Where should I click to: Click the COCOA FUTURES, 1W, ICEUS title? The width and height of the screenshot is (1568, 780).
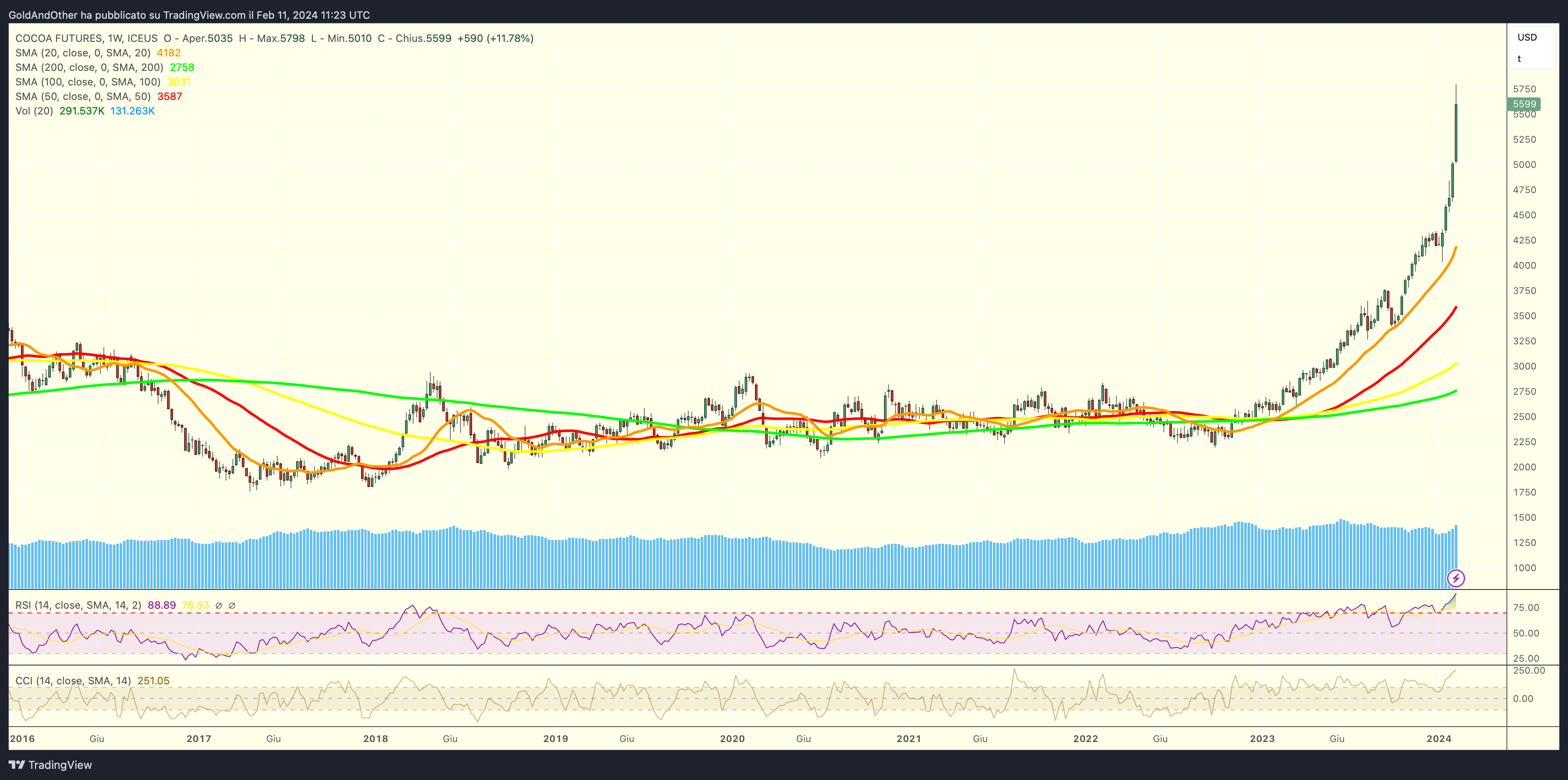(x=86, y=38)
